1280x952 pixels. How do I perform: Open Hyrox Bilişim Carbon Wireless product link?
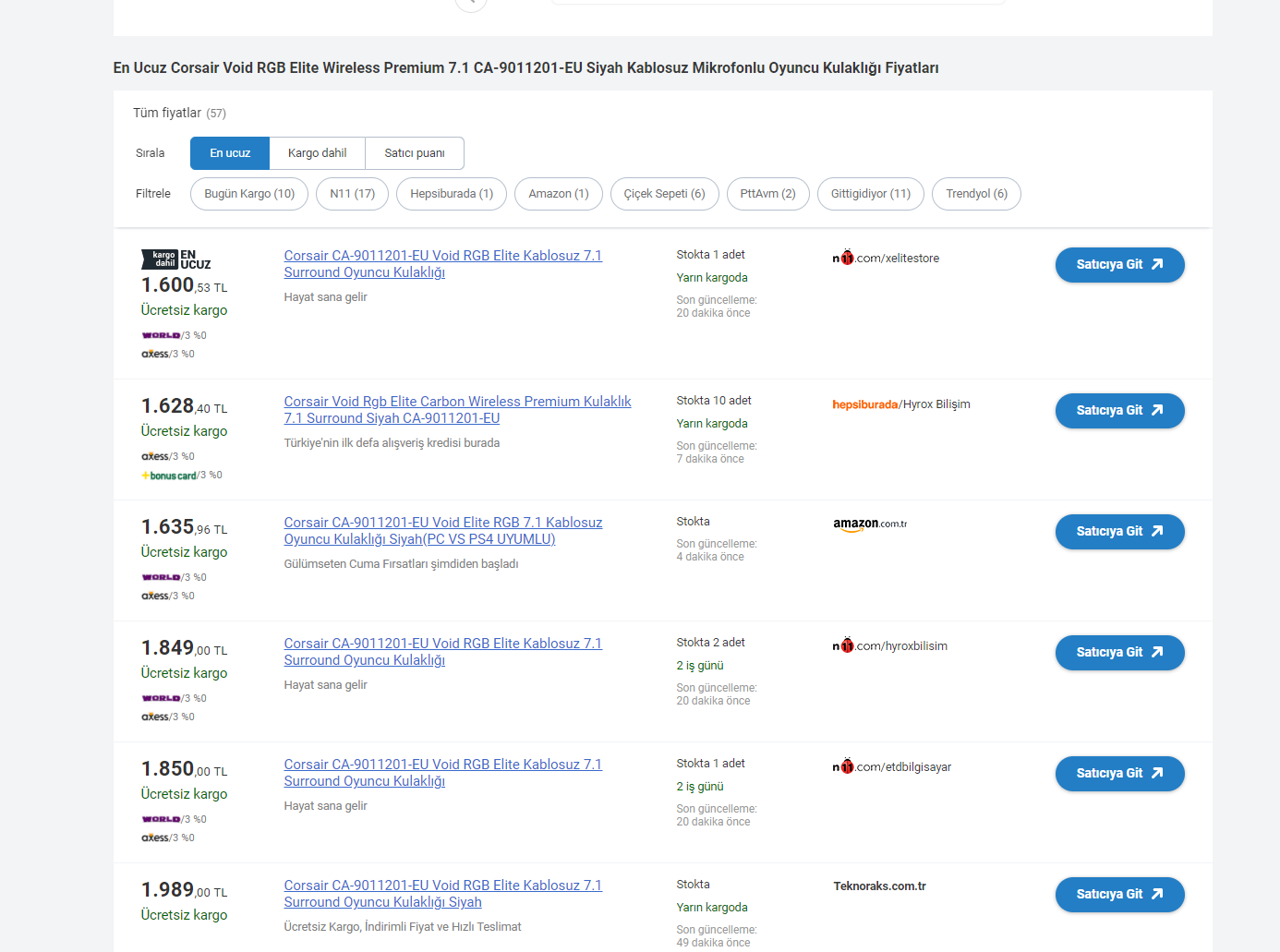point(458,410)
